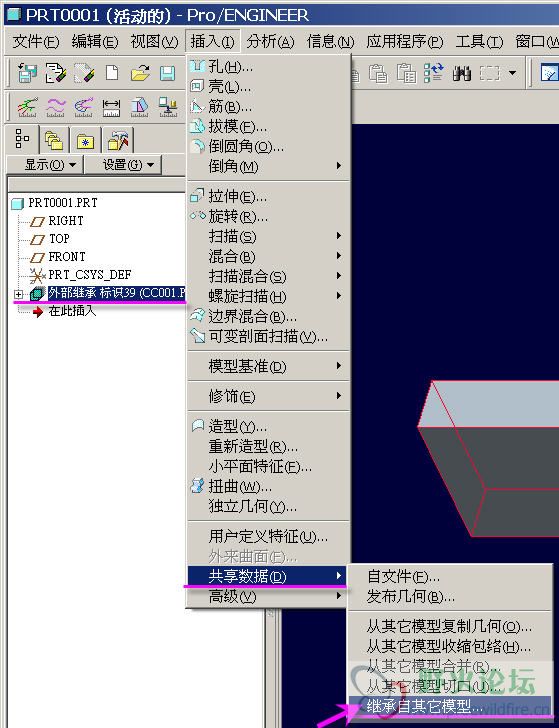Open a file using the folder icon

click(x=140, y=73)
